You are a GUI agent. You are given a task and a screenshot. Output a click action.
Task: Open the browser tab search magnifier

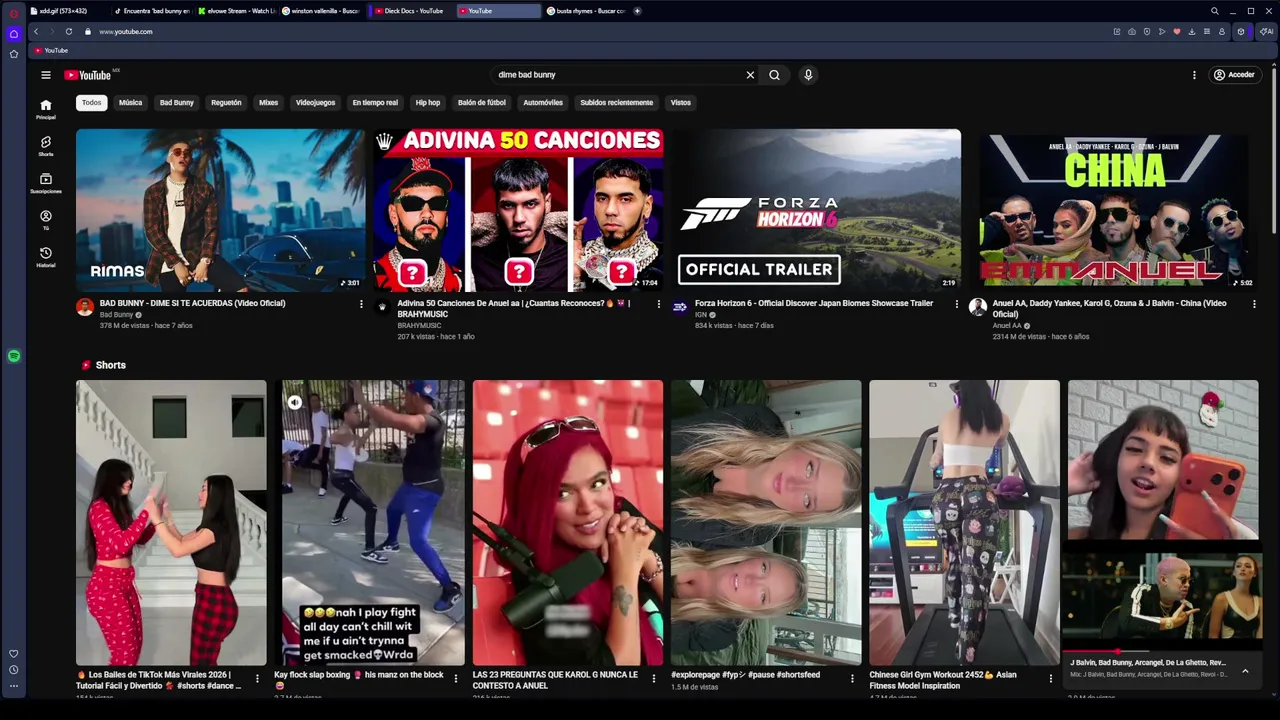[x=1214, y=11]
